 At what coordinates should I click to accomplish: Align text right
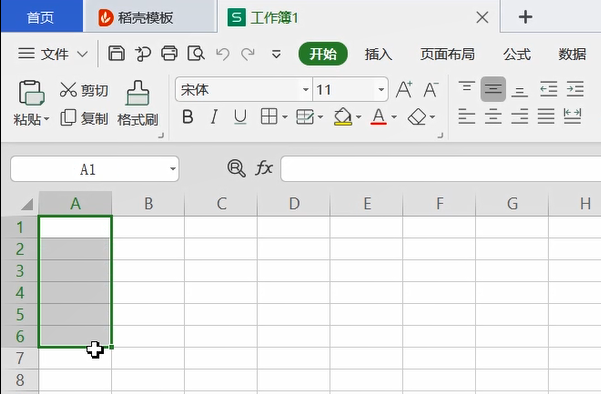pyautogui.click(x=519, y=116)
